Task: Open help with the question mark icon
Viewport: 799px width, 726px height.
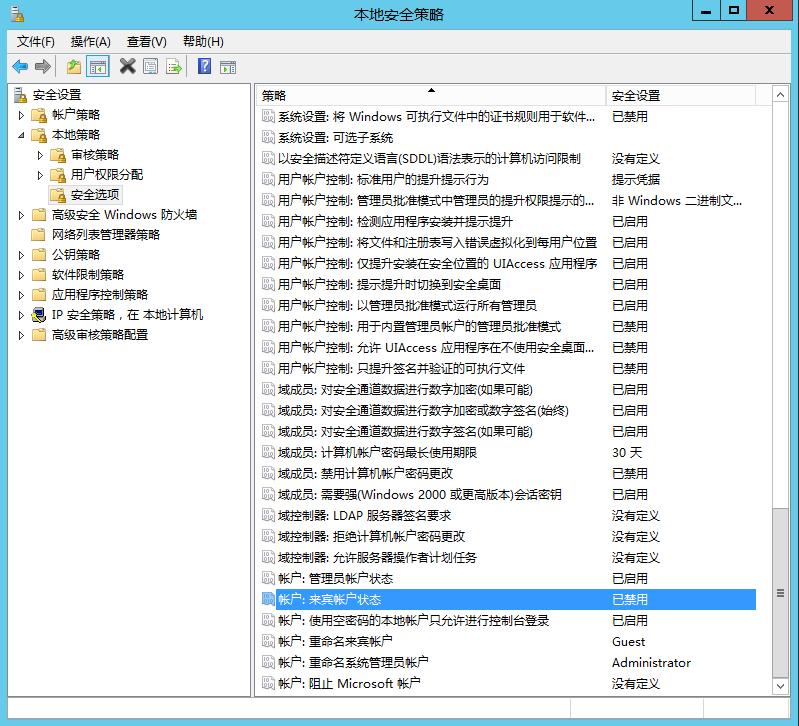Action: coord(204,66)
